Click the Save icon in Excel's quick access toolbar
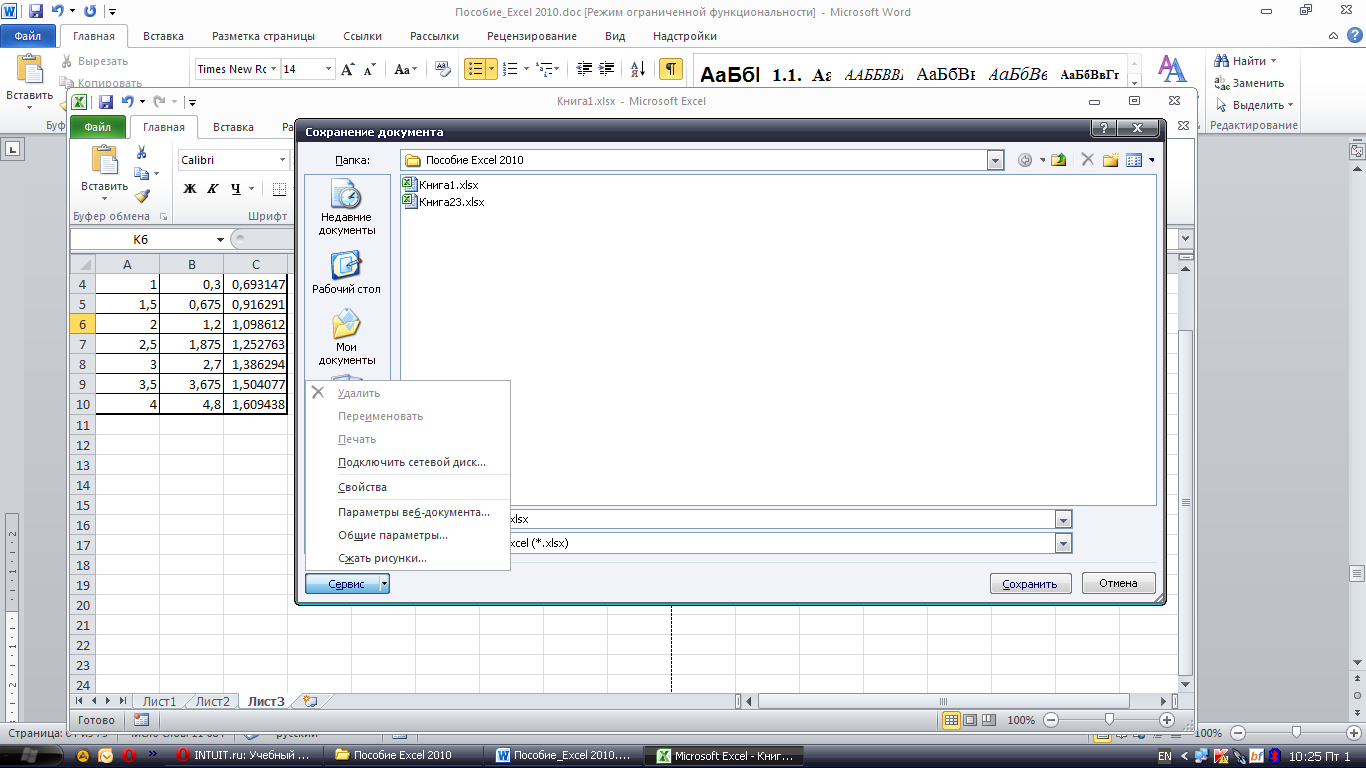Image resolution: width=1366 pixels, height=768 pixels. point(106,101)
